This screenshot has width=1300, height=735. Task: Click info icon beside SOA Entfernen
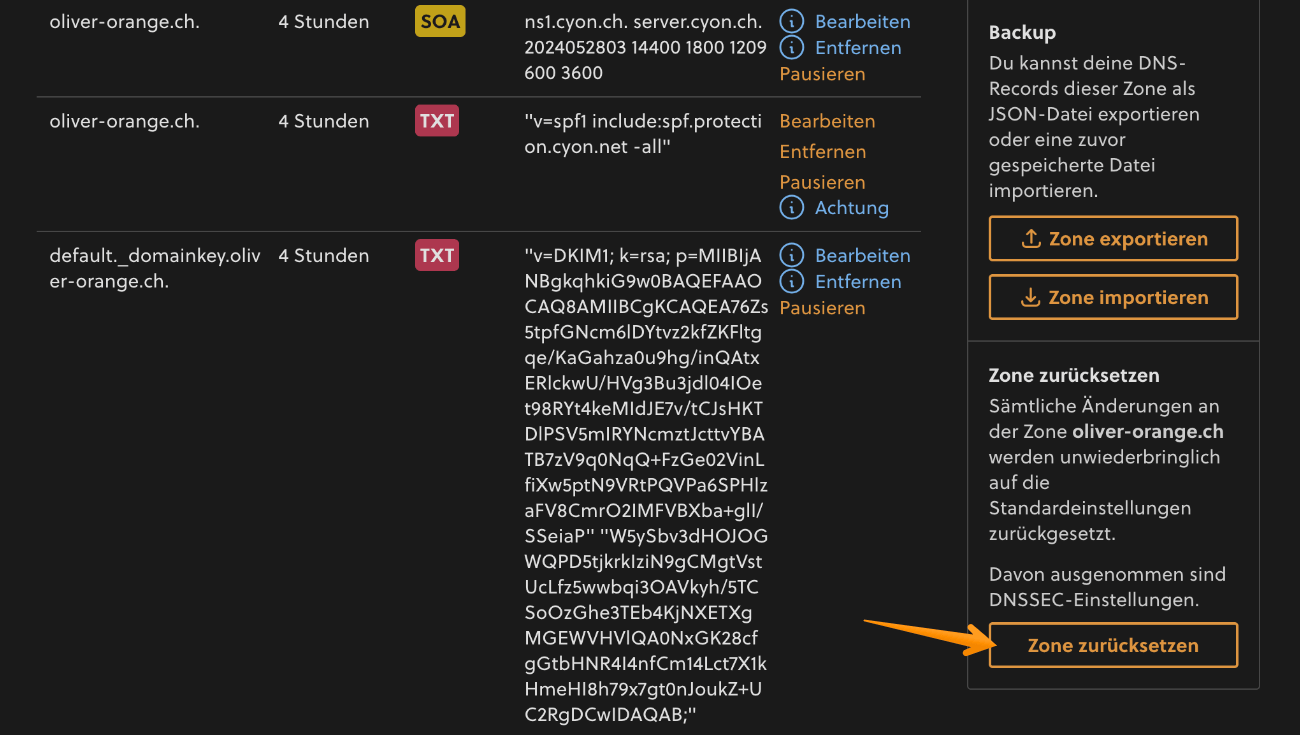(x=792, y=47)
